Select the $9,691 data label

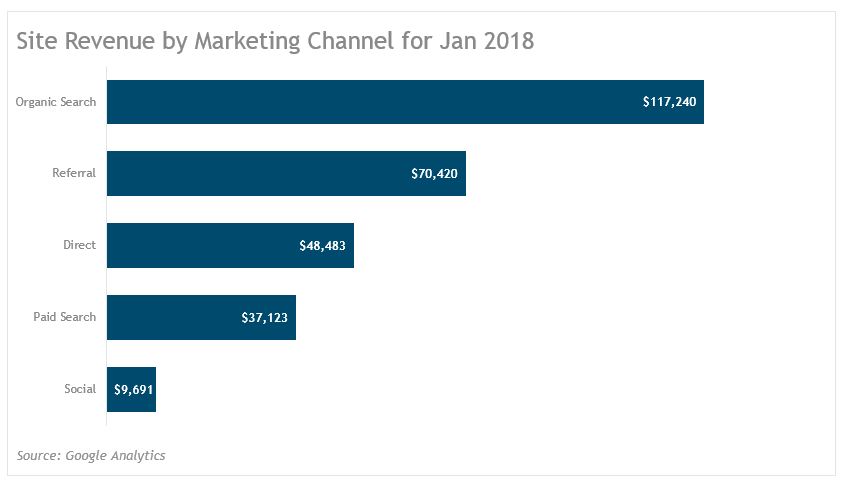[x=133, y=390]
